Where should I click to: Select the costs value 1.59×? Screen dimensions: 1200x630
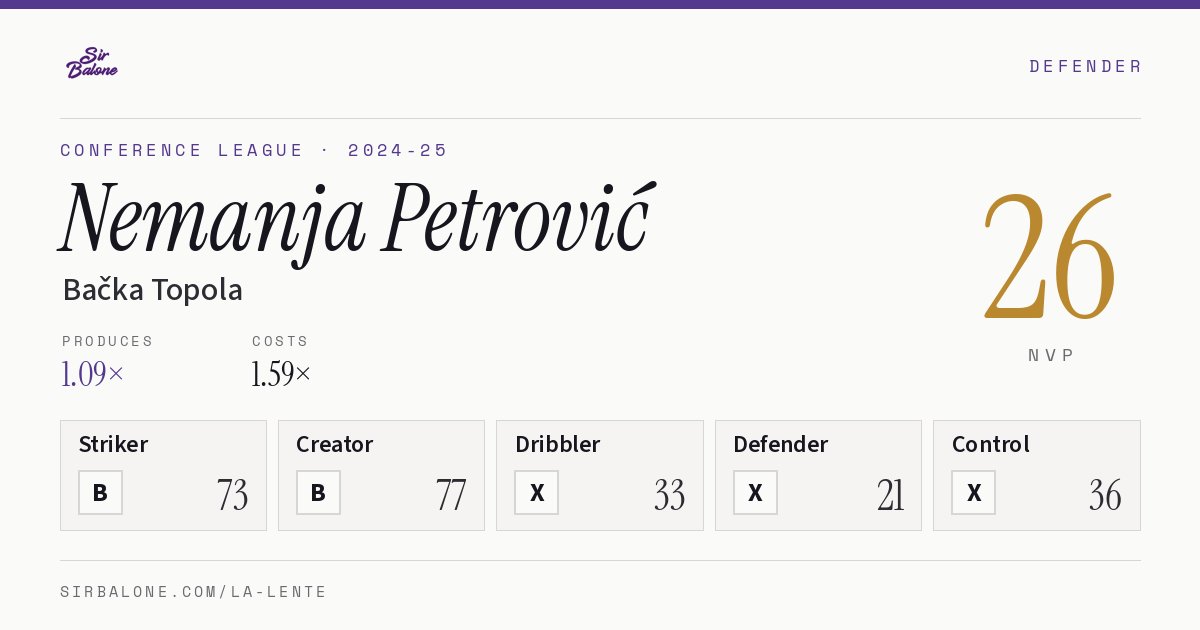[x=281, y=374]
